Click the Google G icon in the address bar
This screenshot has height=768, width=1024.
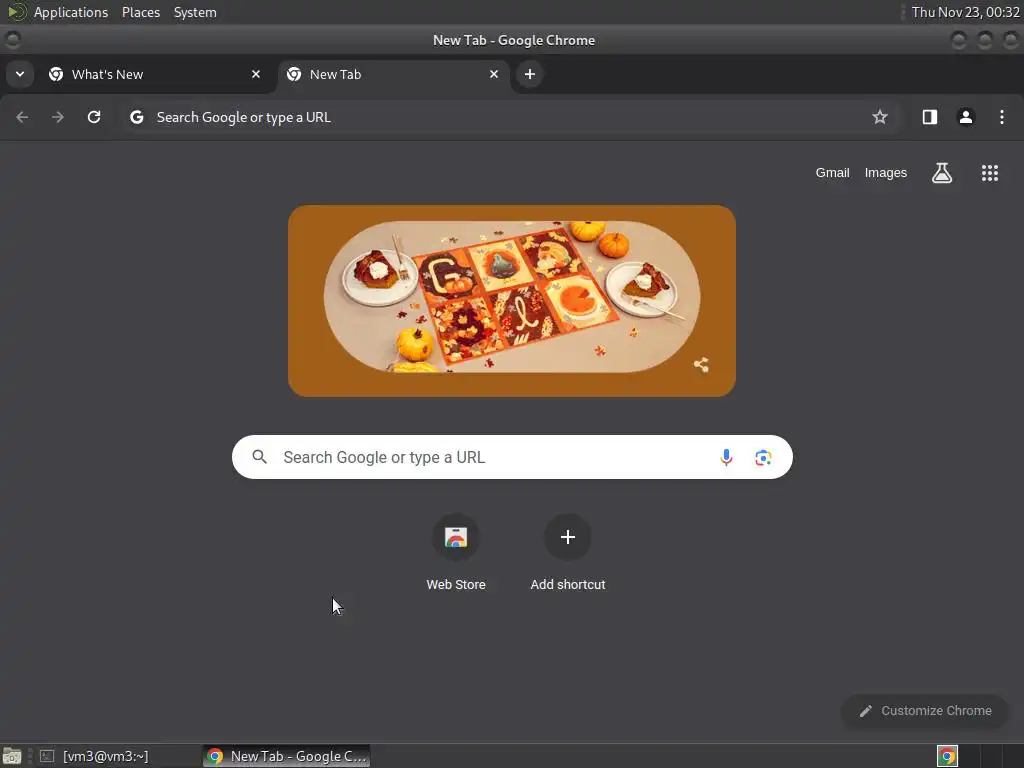(136, 117)
